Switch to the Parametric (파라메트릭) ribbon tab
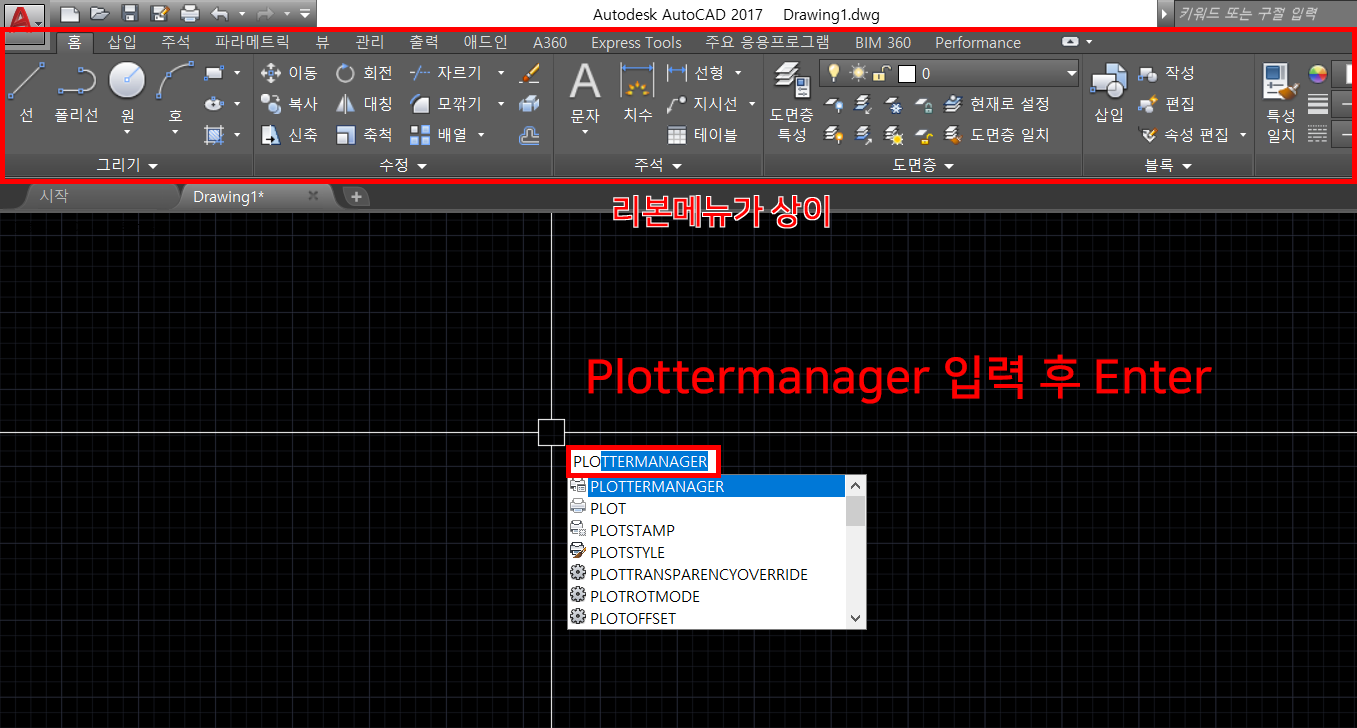1357x728 pixels. pos(252,42)
